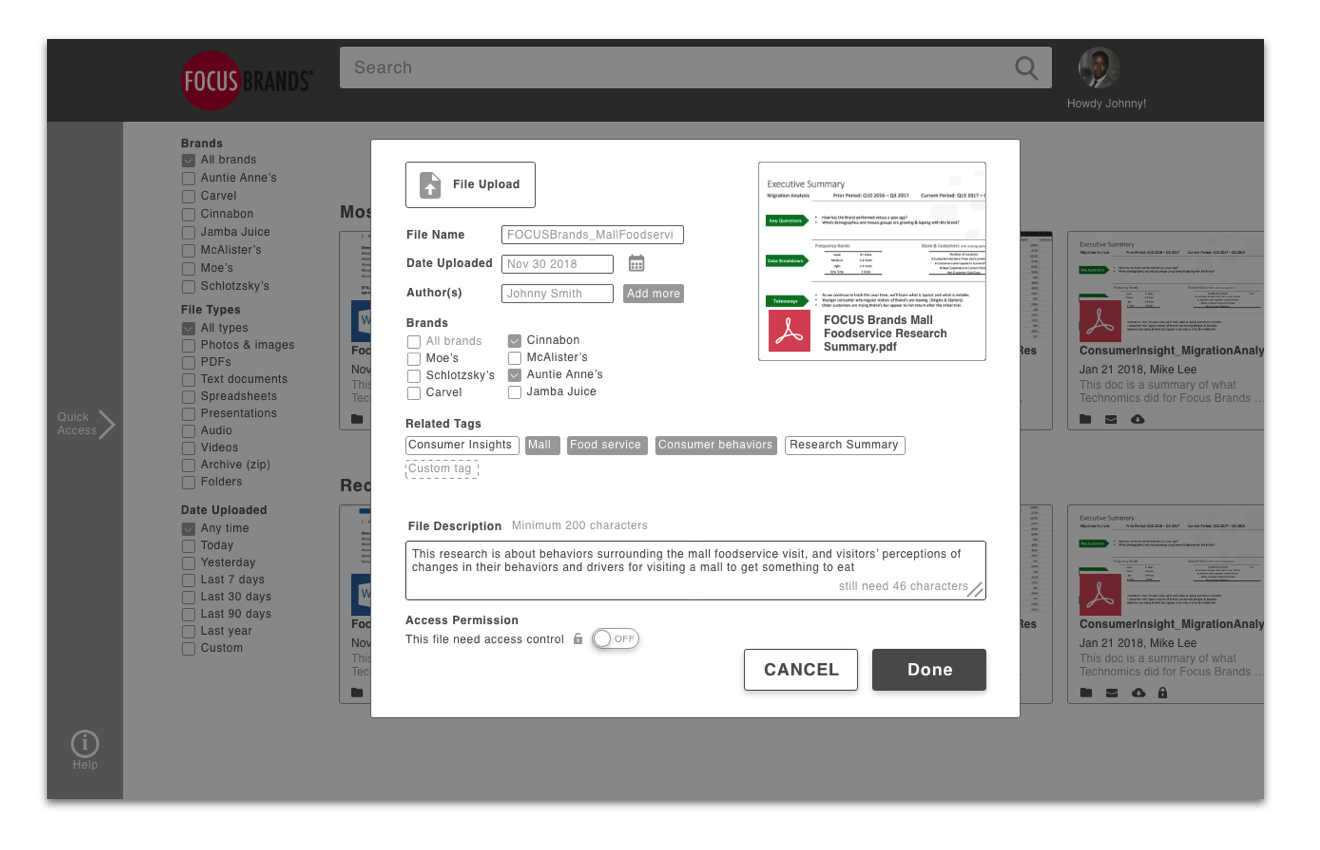Viewport: 1320px width, 850px height.
Task: Check All brands in the dialog
Action: [413, 342]
